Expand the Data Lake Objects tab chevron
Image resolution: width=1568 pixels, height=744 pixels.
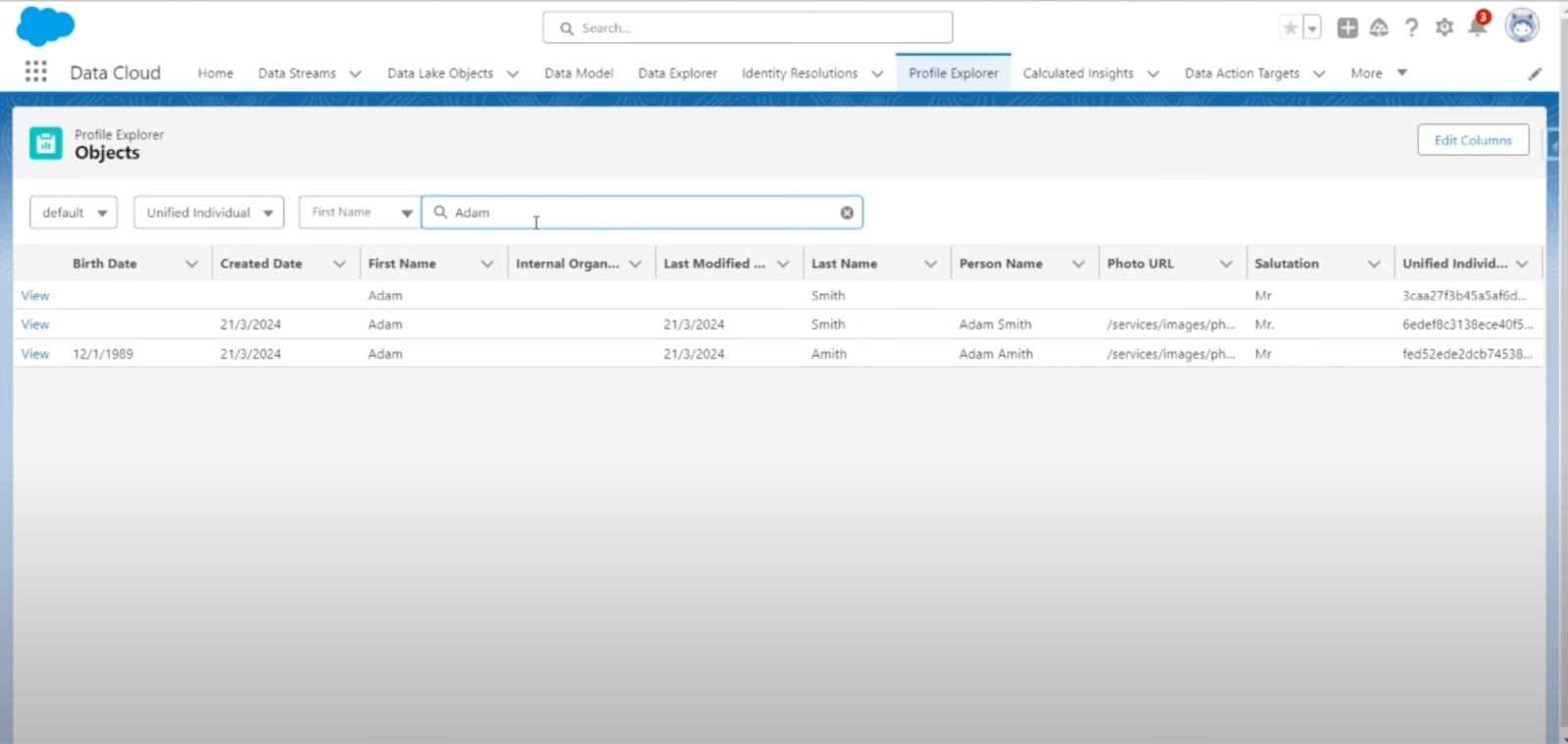tap(513, 74)
